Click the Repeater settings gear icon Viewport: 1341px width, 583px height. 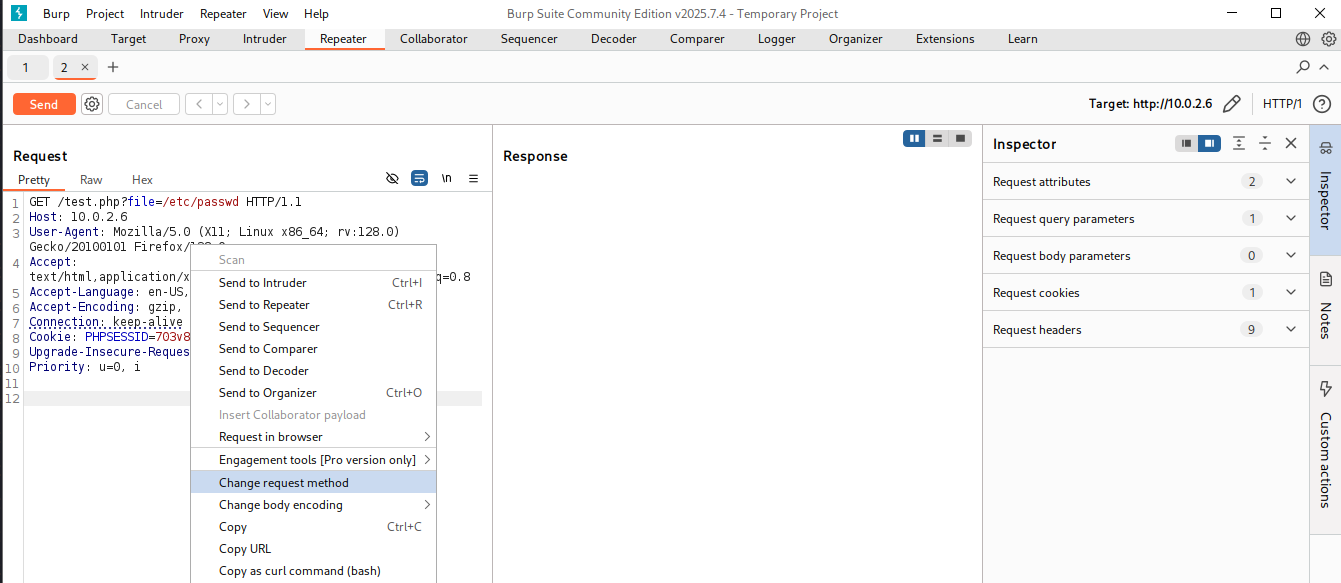pos(92,104)
